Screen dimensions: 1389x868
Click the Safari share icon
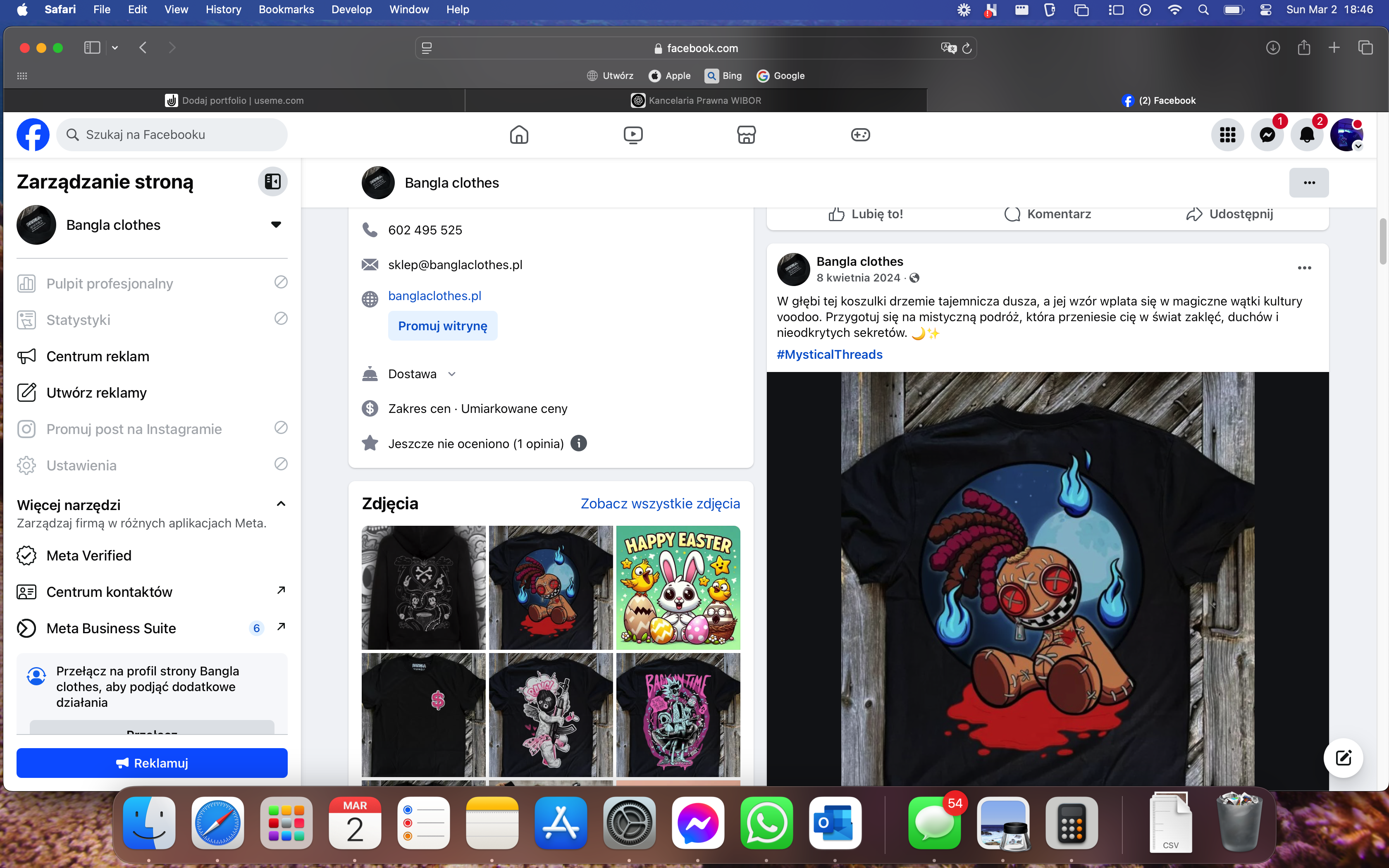point(1303,48)
